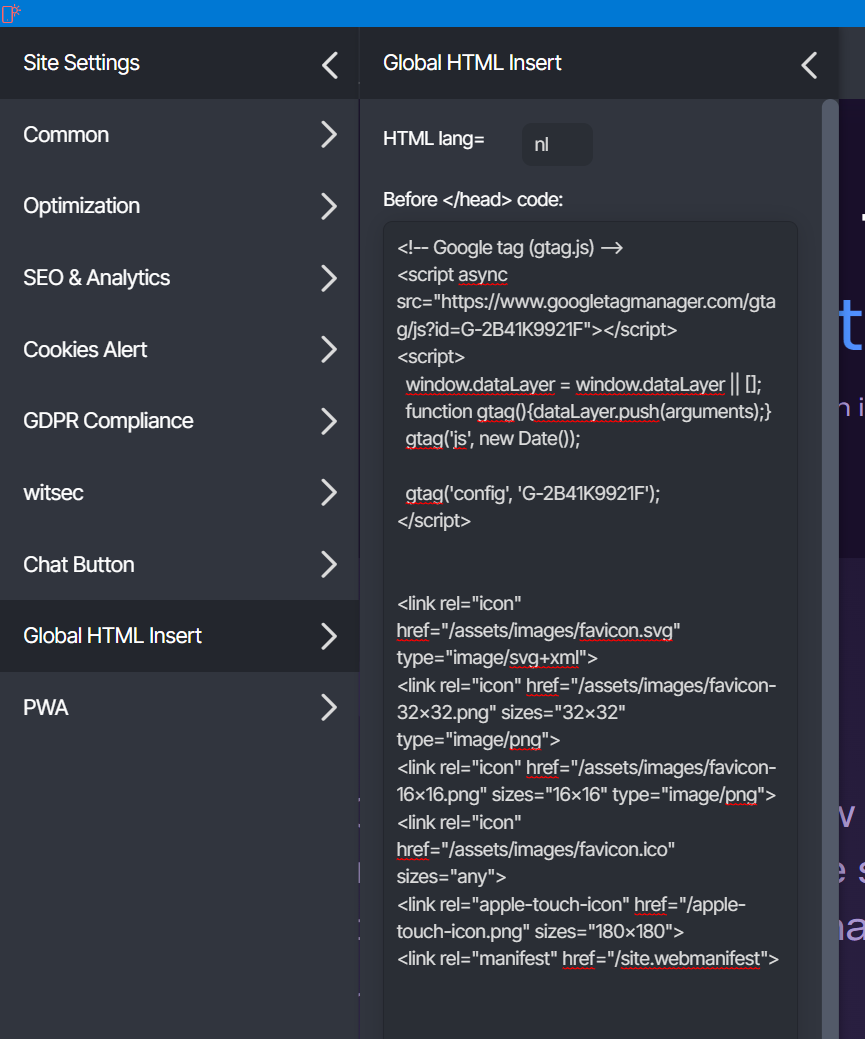Open Cookies Alert chevron arrow
The height and width of the screenshot is (1039, 865).
click(329, 350)
